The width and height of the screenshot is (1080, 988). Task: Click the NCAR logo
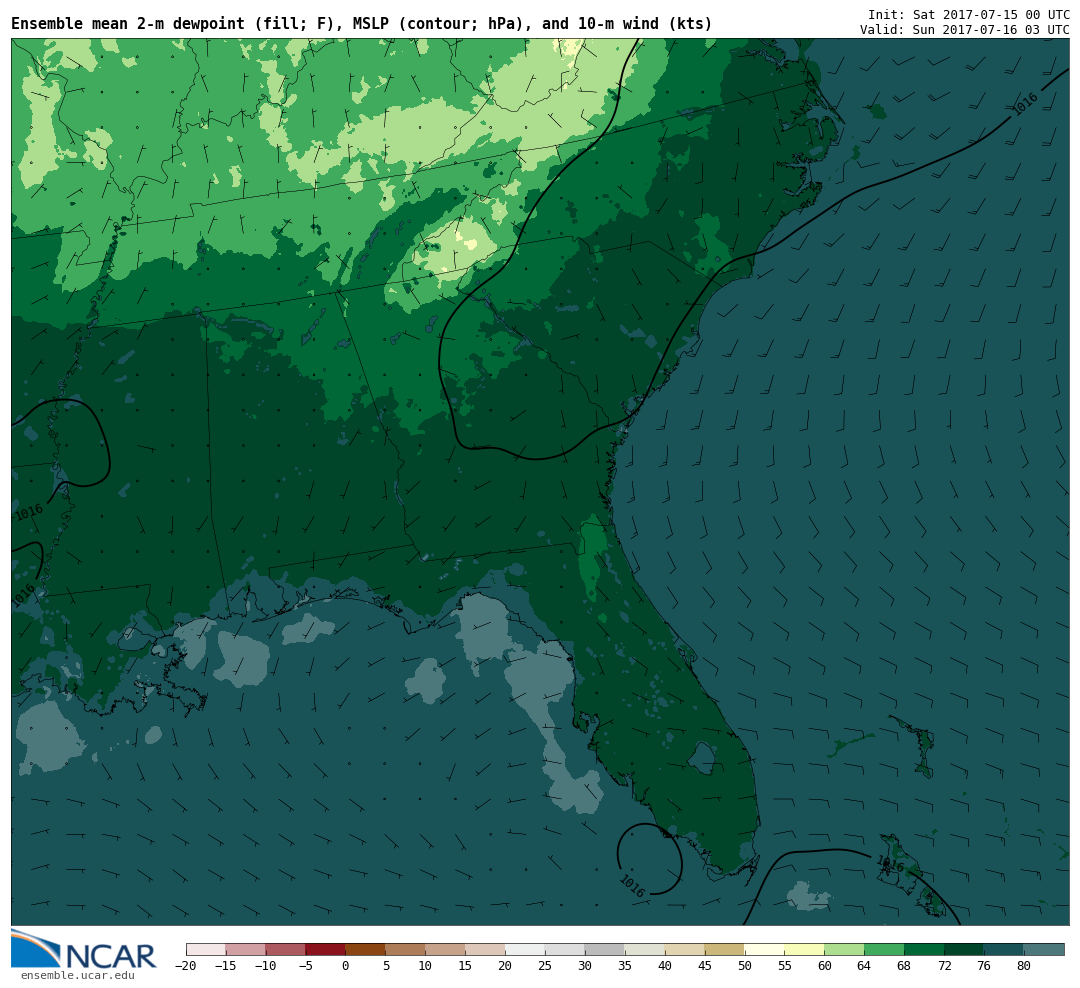click(x=84, y=949)
